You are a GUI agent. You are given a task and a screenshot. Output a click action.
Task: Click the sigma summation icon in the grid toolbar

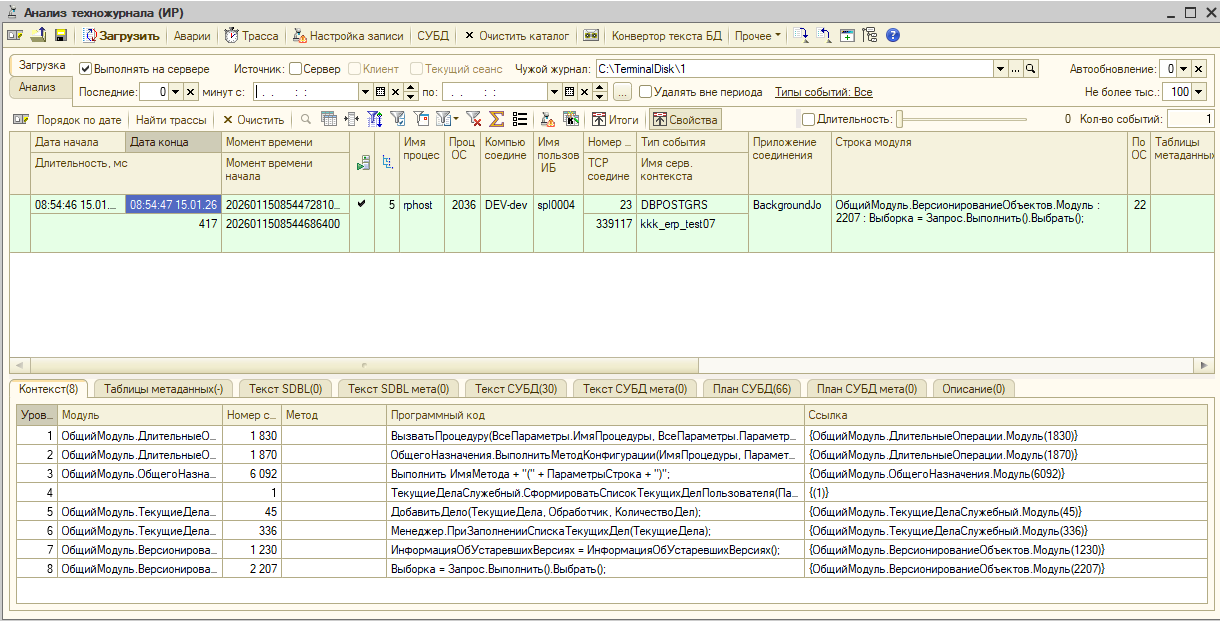coord(496,119)
